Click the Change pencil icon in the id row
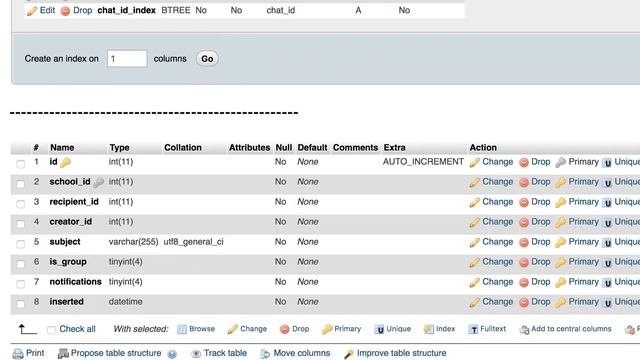 474,162
